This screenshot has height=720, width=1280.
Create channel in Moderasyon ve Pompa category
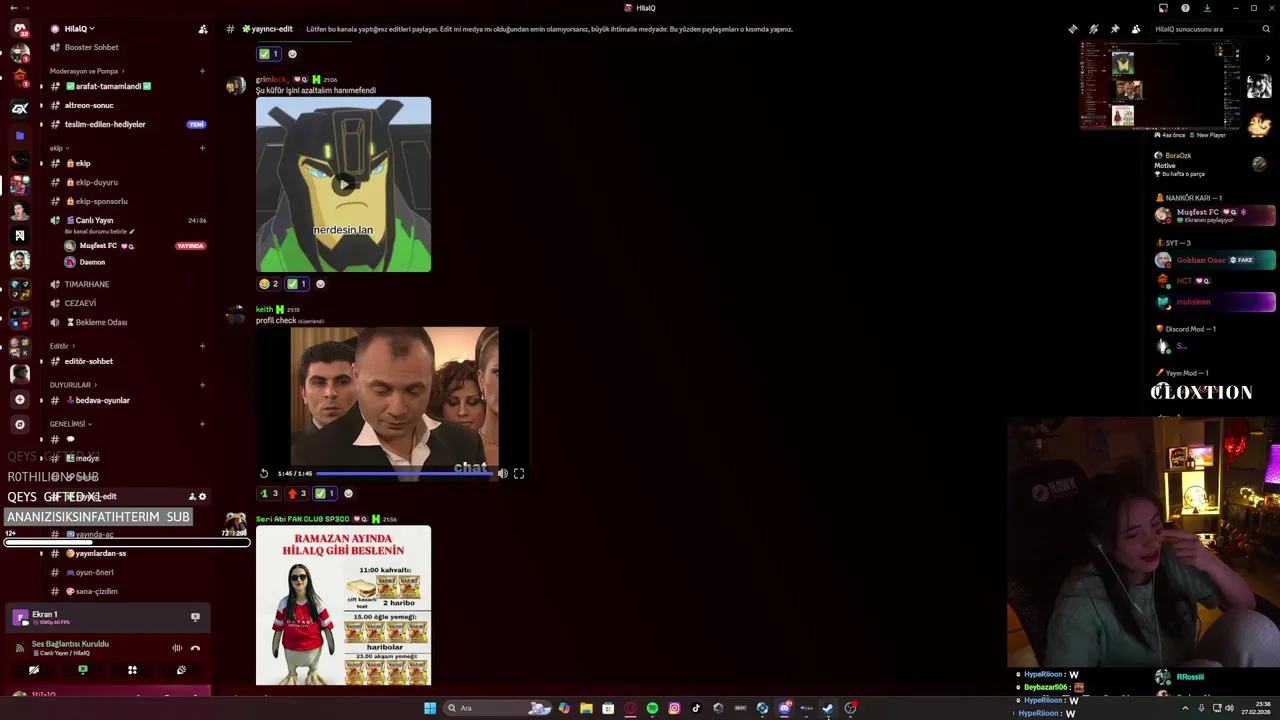[202, 71]
